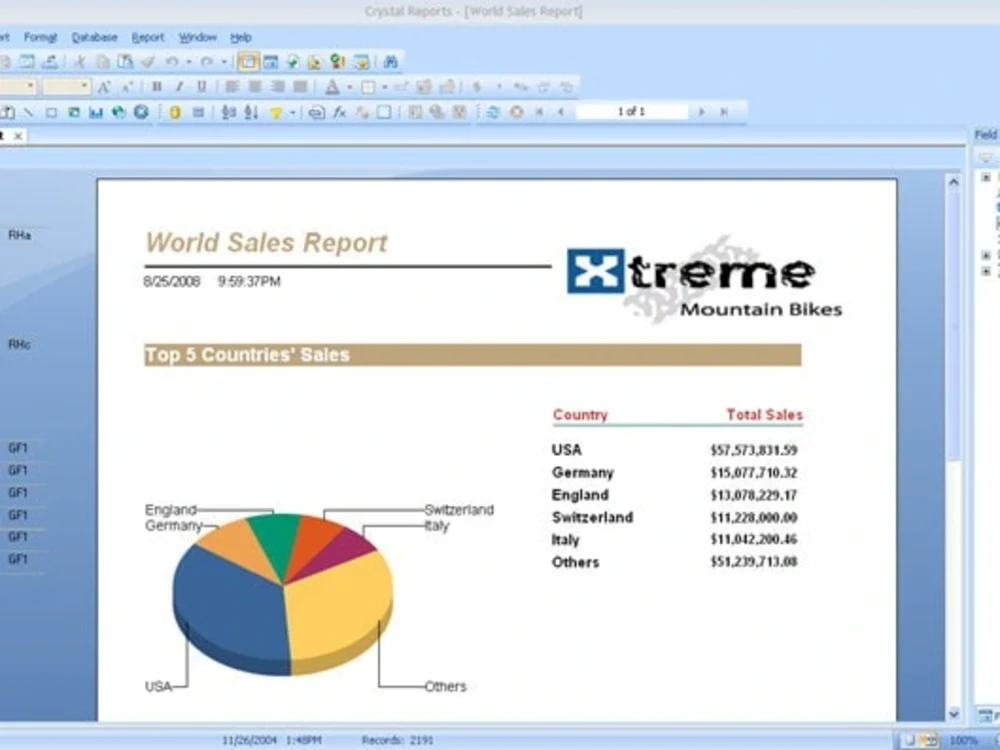Open the Borders dropdown arrow
Viewport: 1000px width, 750px height.
tap(385, 87)
